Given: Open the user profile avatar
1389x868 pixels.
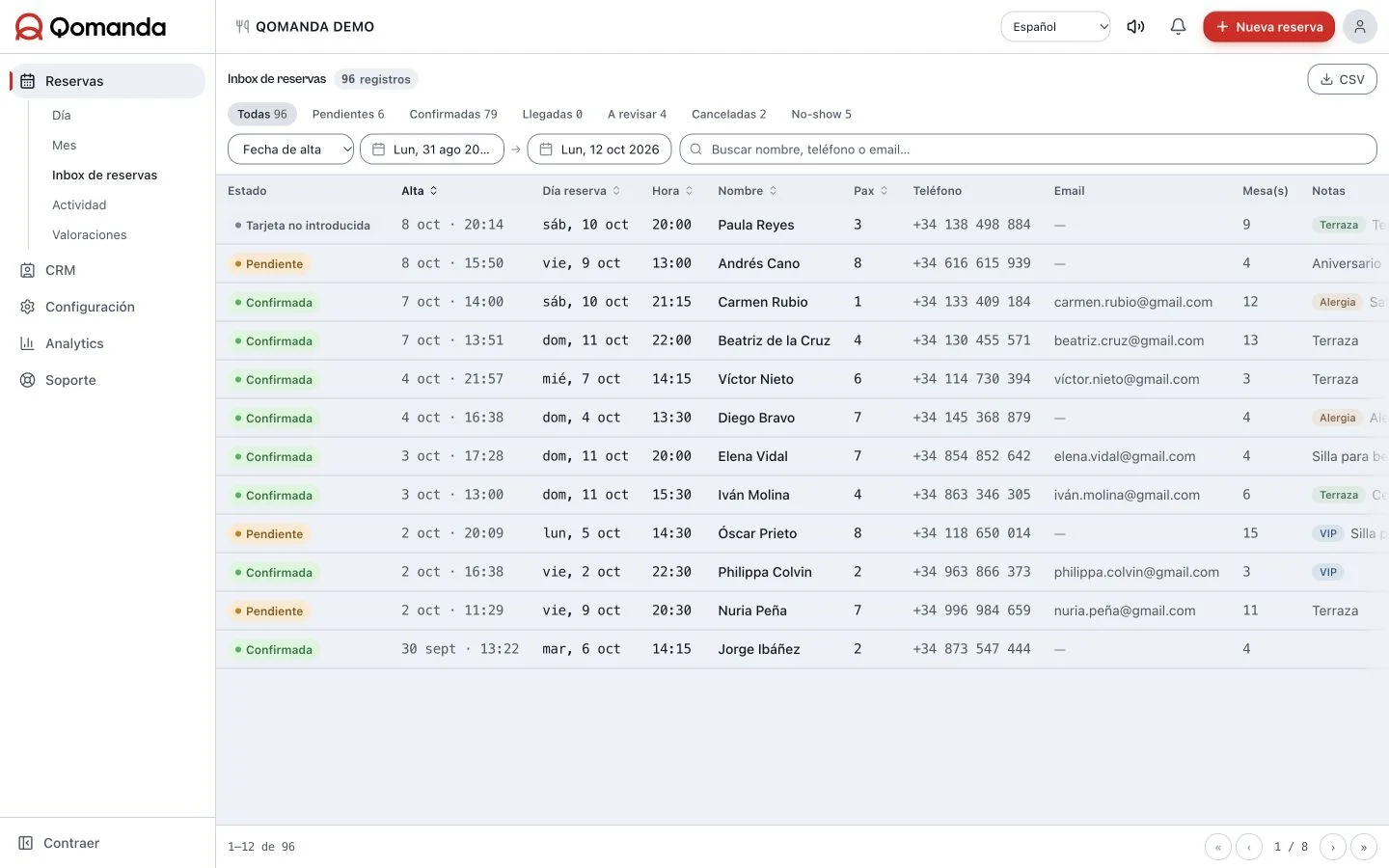Looking at the screenshot, I should click(x=1360, y=27).
